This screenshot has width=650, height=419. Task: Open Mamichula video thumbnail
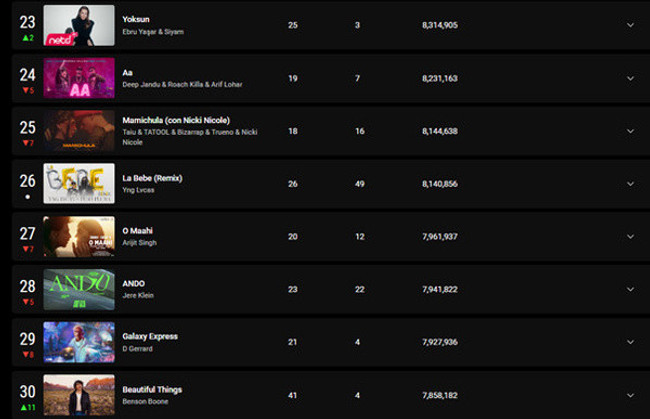pos(79,131)
